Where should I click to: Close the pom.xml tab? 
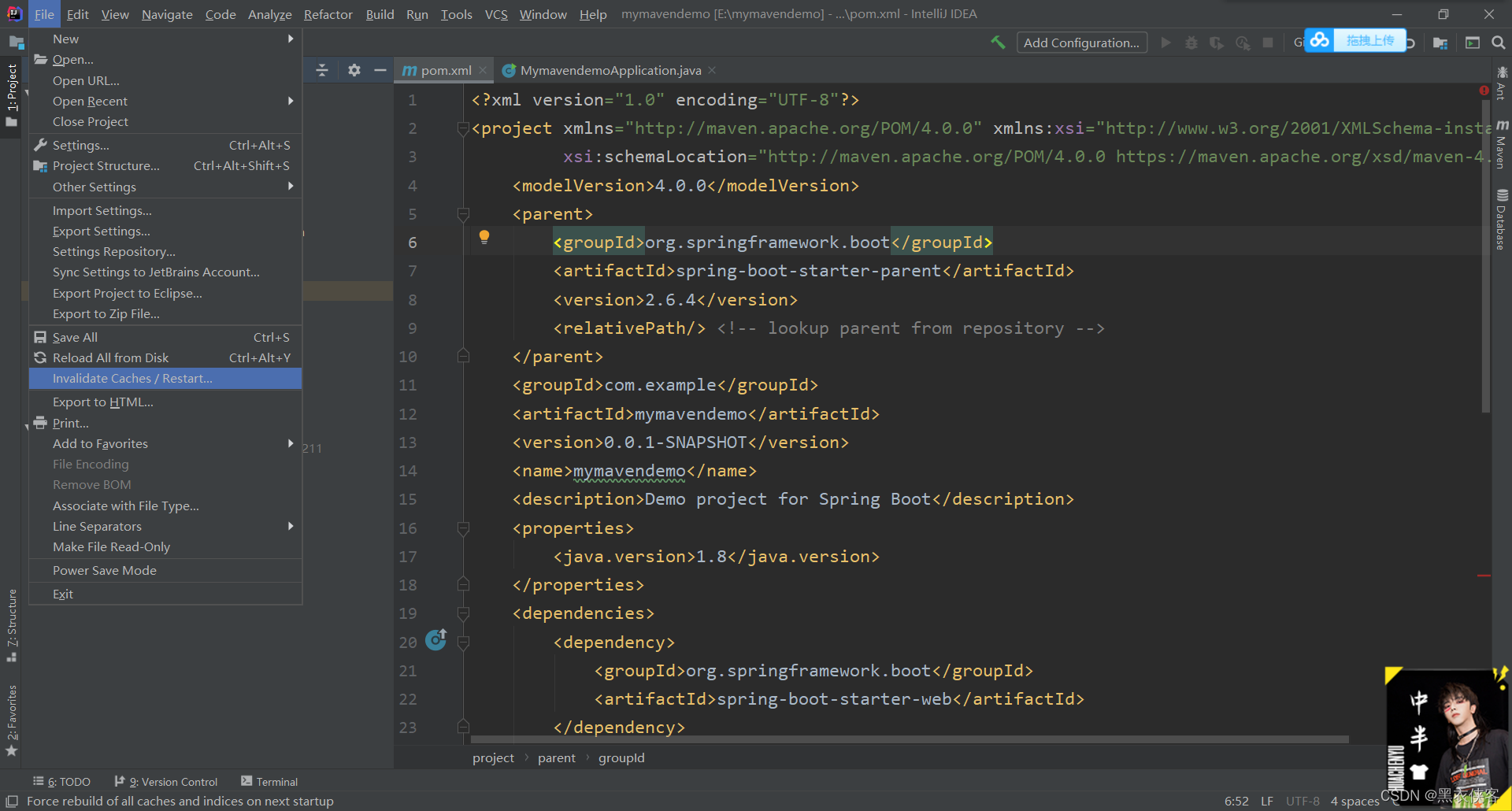[483, 70]
